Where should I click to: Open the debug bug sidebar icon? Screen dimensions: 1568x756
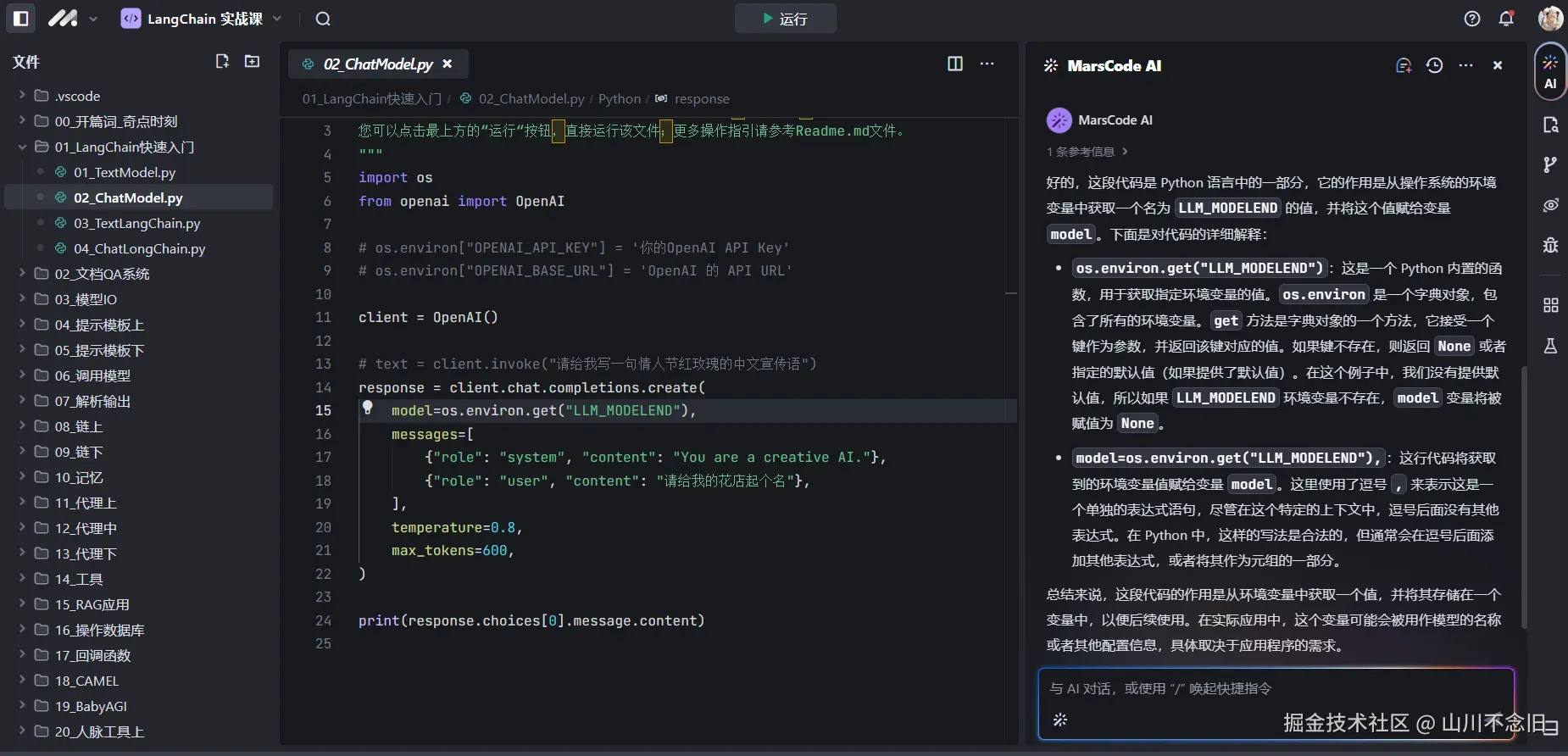point(1550,245)
